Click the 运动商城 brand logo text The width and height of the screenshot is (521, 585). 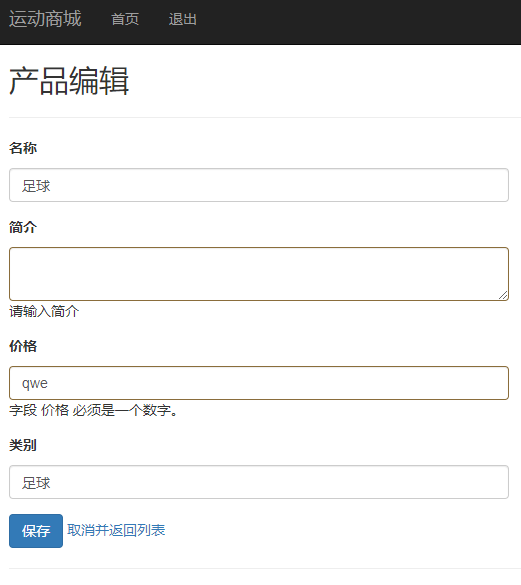[45, 19]
